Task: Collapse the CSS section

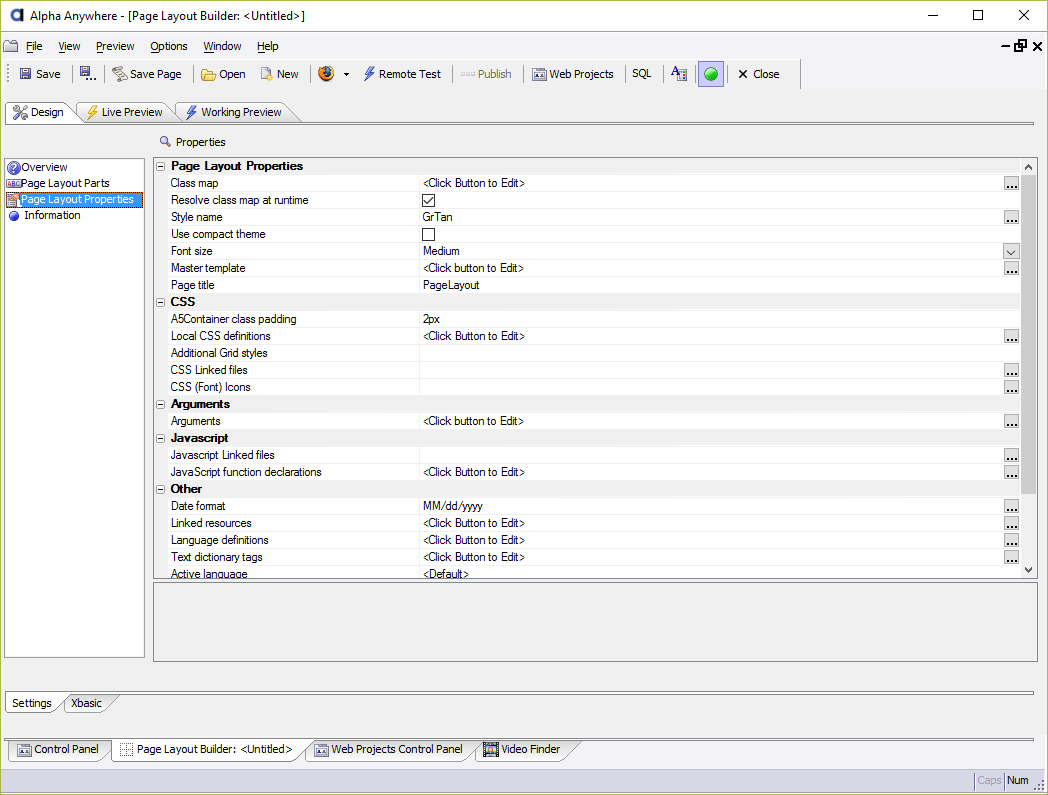Action: tap(160, 302)
